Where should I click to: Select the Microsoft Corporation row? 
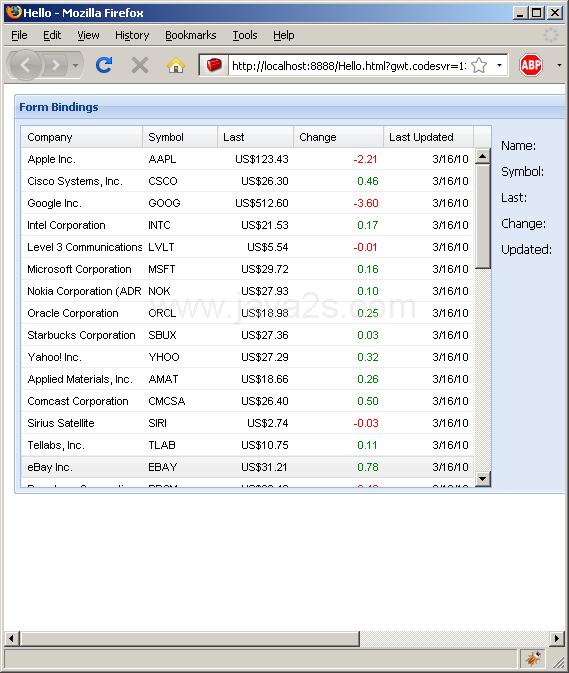247,269
